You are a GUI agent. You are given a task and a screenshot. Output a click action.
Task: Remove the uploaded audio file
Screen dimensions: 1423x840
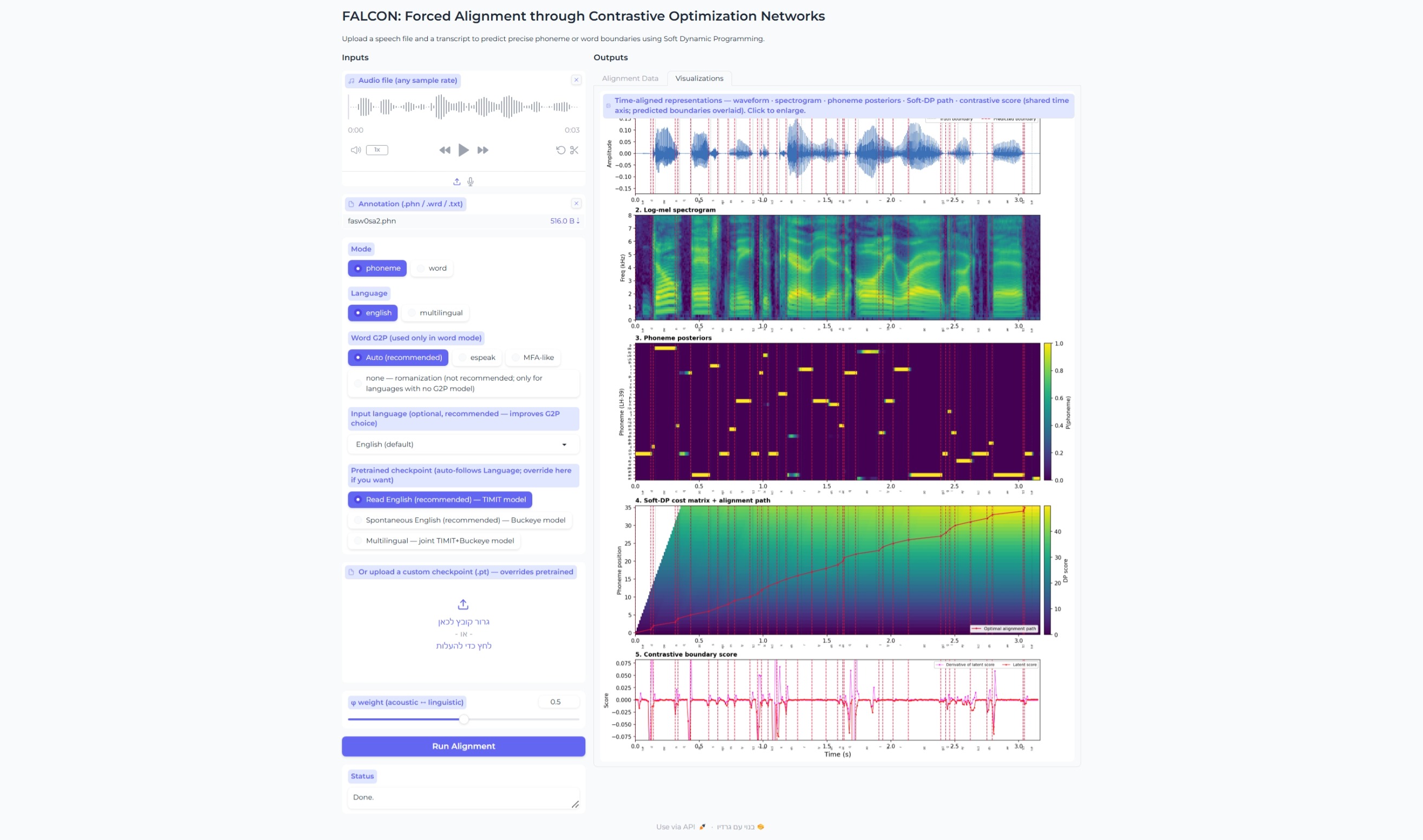tap(576, 80)
